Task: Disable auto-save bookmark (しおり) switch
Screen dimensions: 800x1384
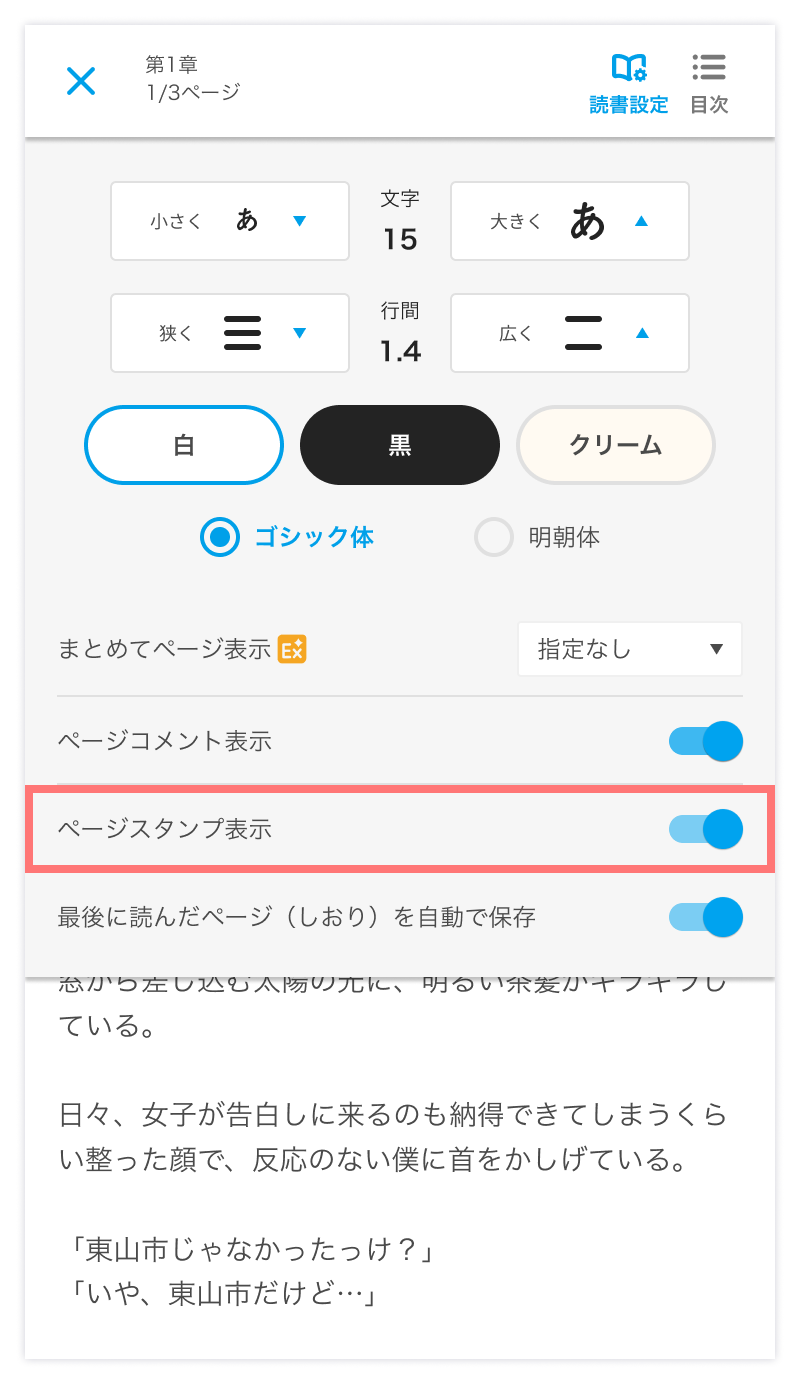Action: [706, 917]
